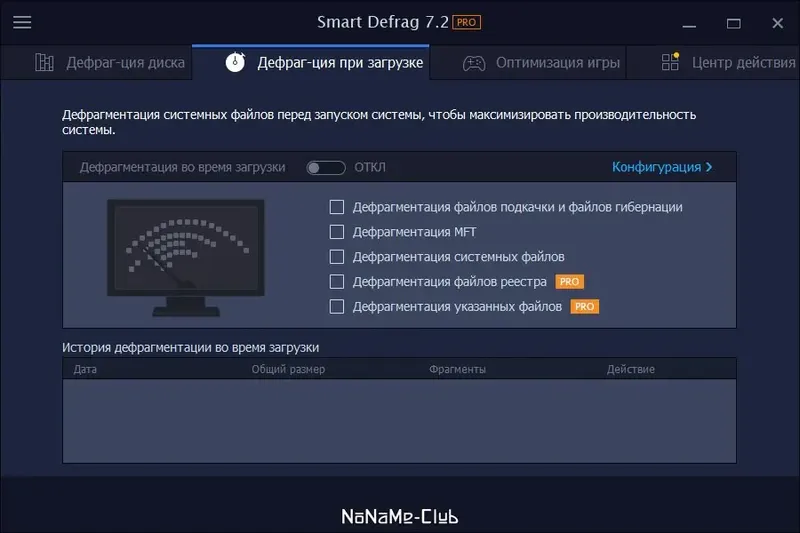
Task: Open the Центр действия tab
Action: coord(713,63)
